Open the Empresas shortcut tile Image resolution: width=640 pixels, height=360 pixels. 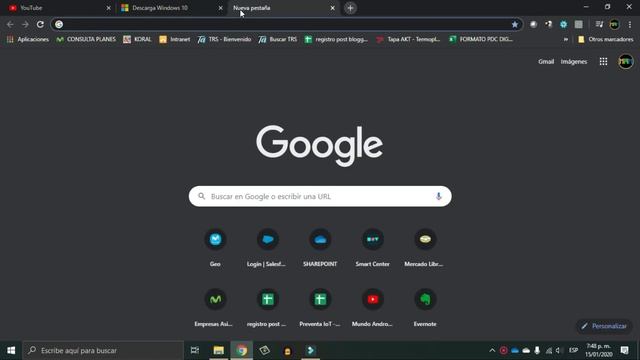click(x=215, y=307)
